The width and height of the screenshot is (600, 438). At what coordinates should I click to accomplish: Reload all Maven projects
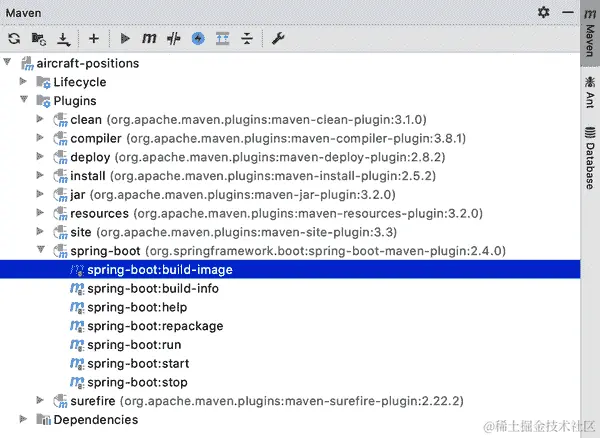[x=14, y=39]
